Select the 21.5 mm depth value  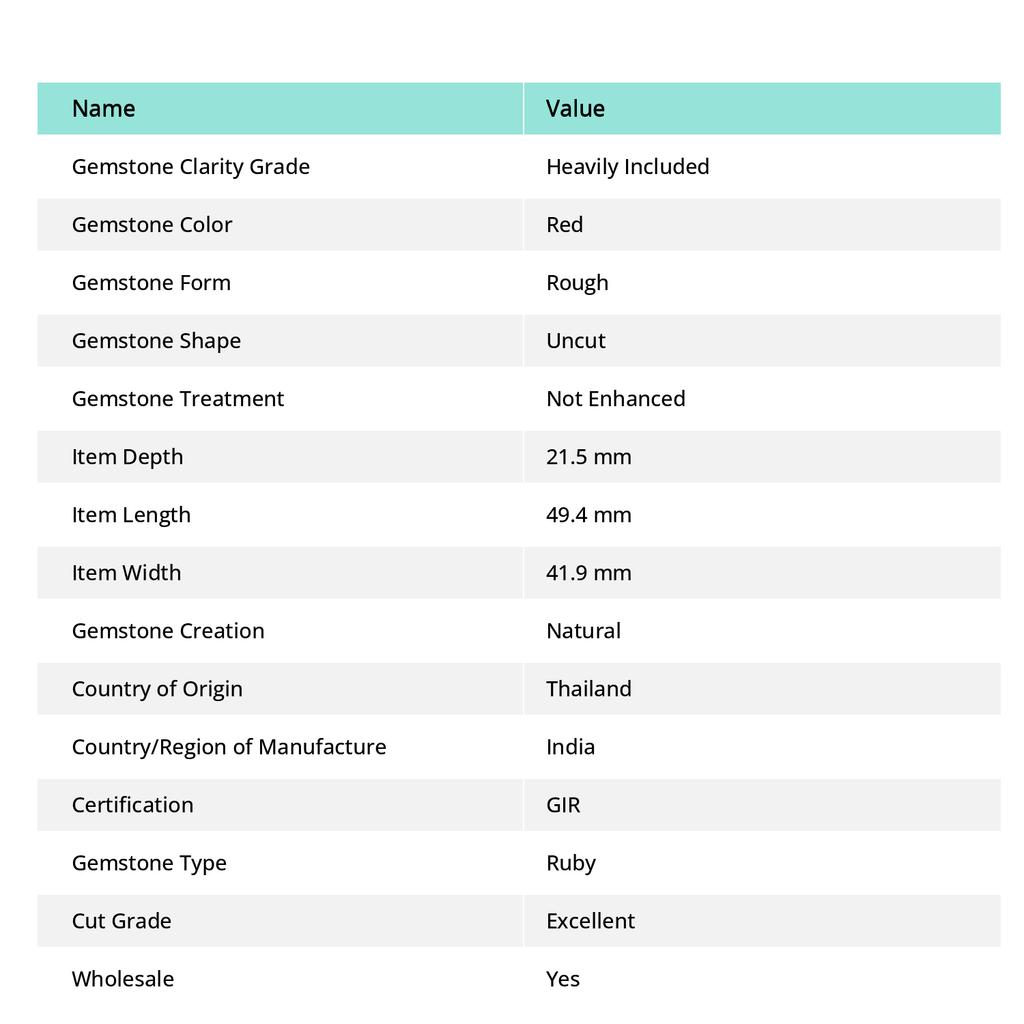(x=588, y=456)
